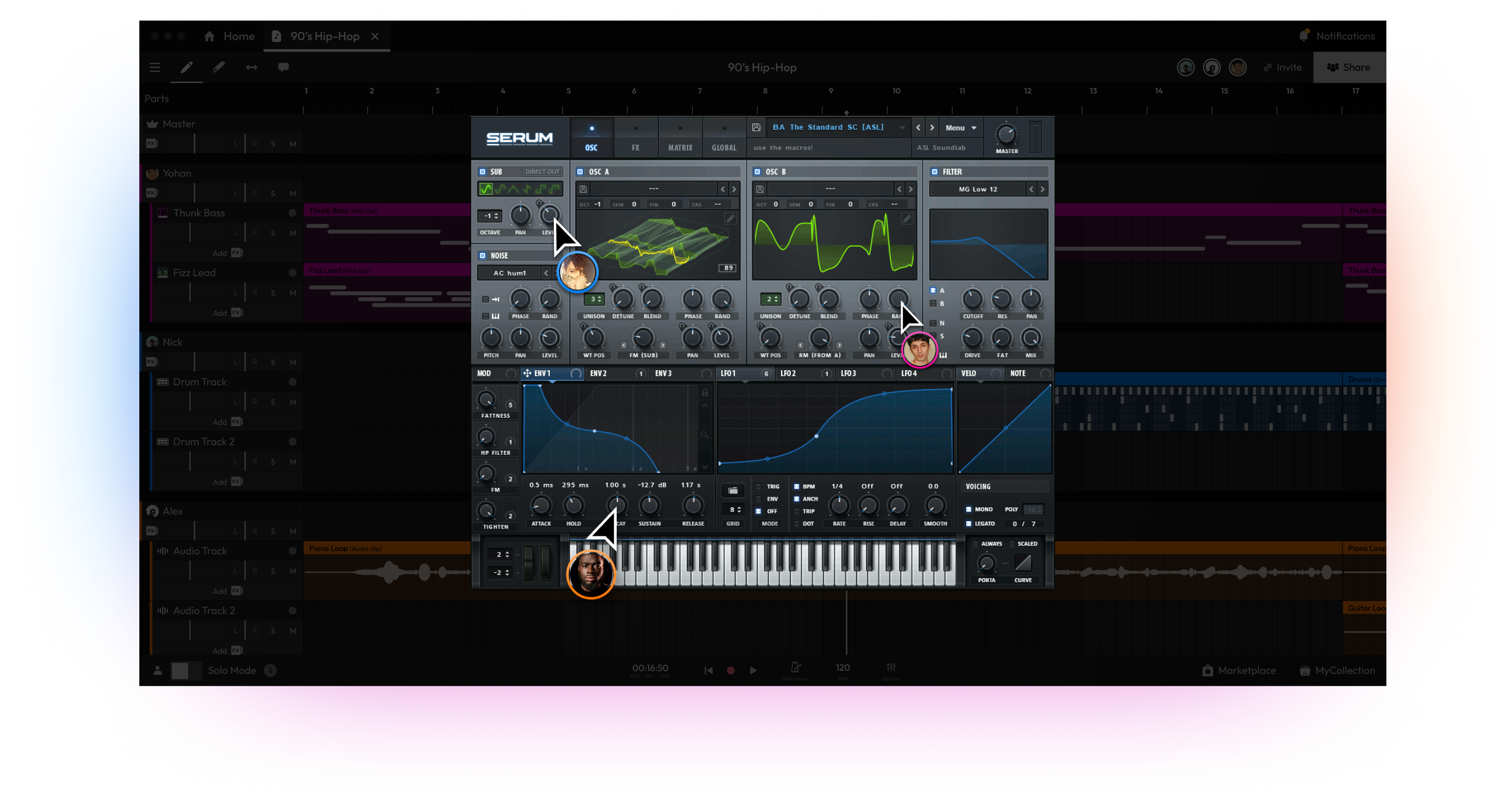Toggle the NOISE oscillator enable switch
Screen dimensions: 1512x805
(482, 255)
